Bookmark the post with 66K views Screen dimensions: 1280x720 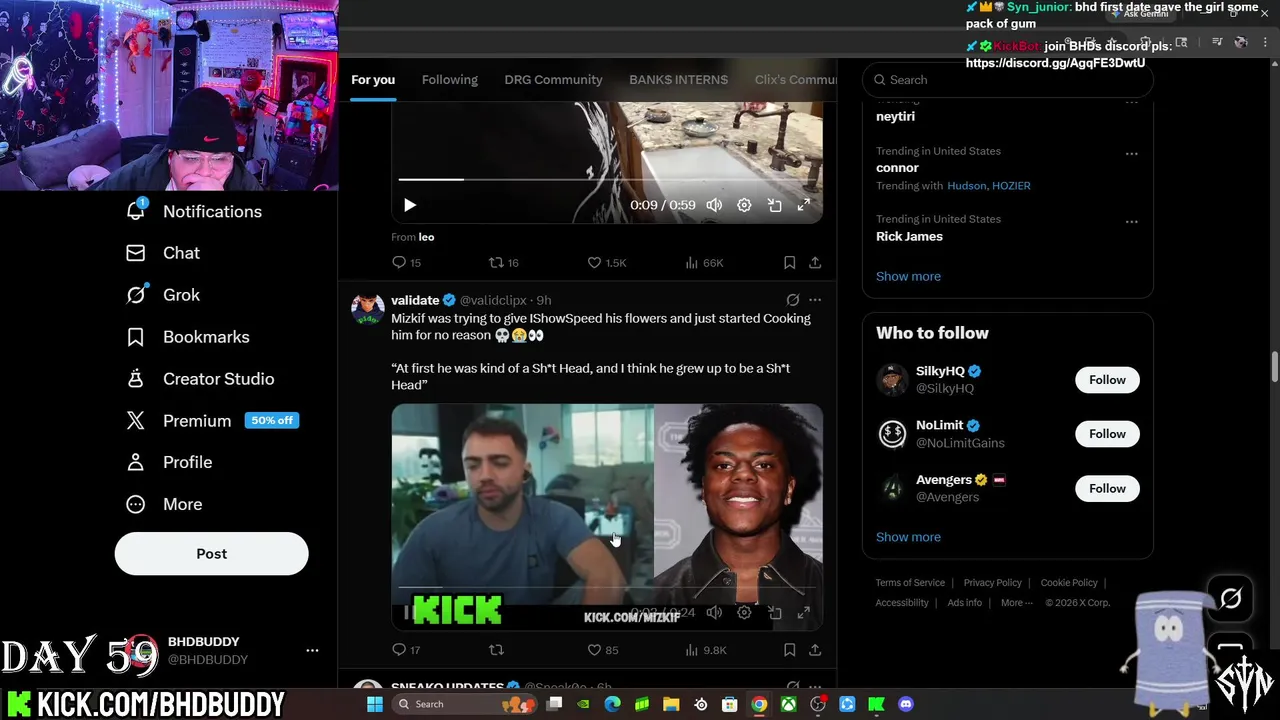point(789,263)
